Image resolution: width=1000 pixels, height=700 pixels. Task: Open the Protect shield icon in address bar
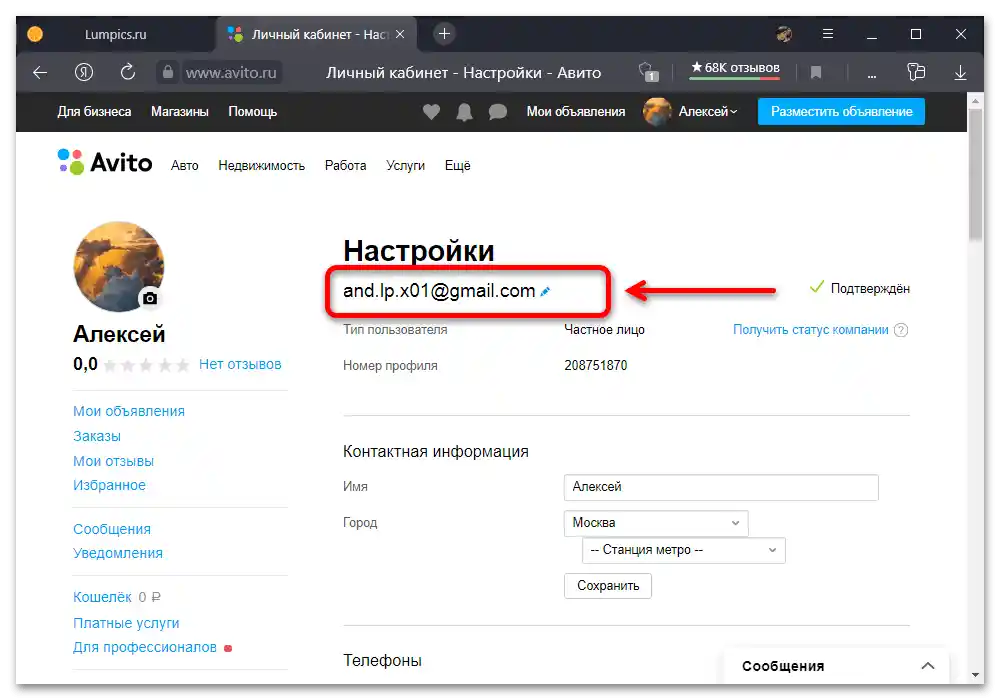[x=648, y=71]
